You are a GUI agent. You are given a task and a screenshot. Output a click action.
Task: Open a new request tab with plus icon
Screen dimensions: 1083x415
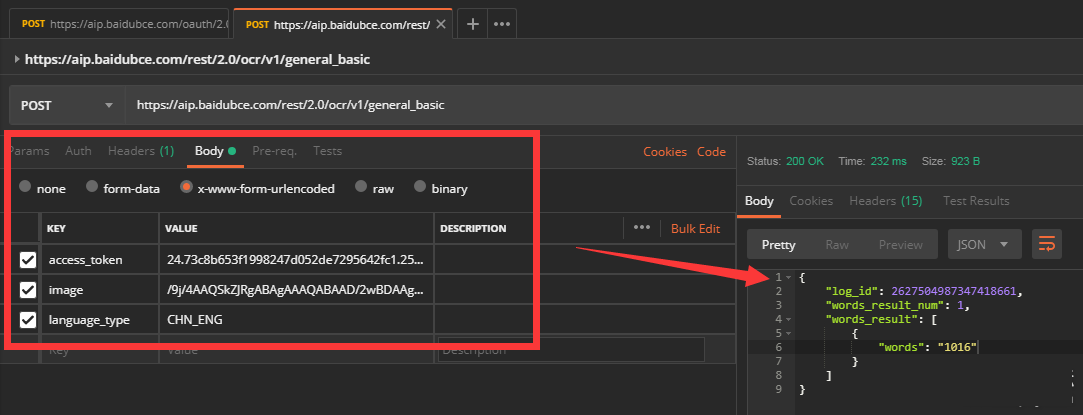[x=473, y=24]
